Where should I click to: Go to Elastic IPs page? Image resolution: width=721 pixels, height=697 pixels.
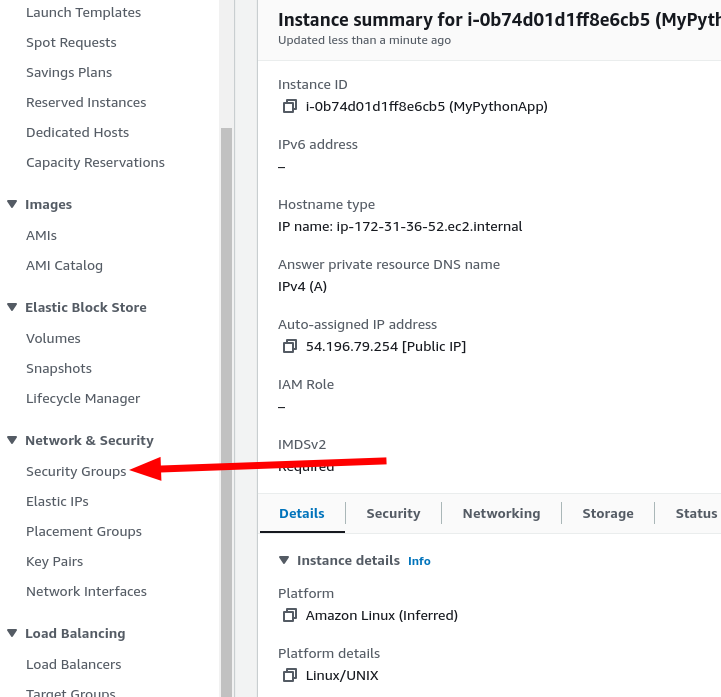click(57, 501)
